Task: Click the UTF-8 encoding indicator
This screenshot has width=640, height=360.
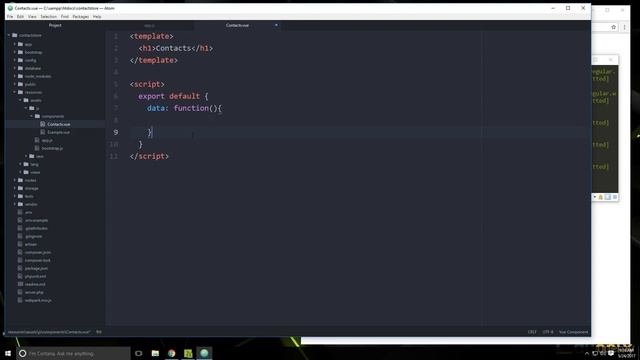Action: pos(548,332)
